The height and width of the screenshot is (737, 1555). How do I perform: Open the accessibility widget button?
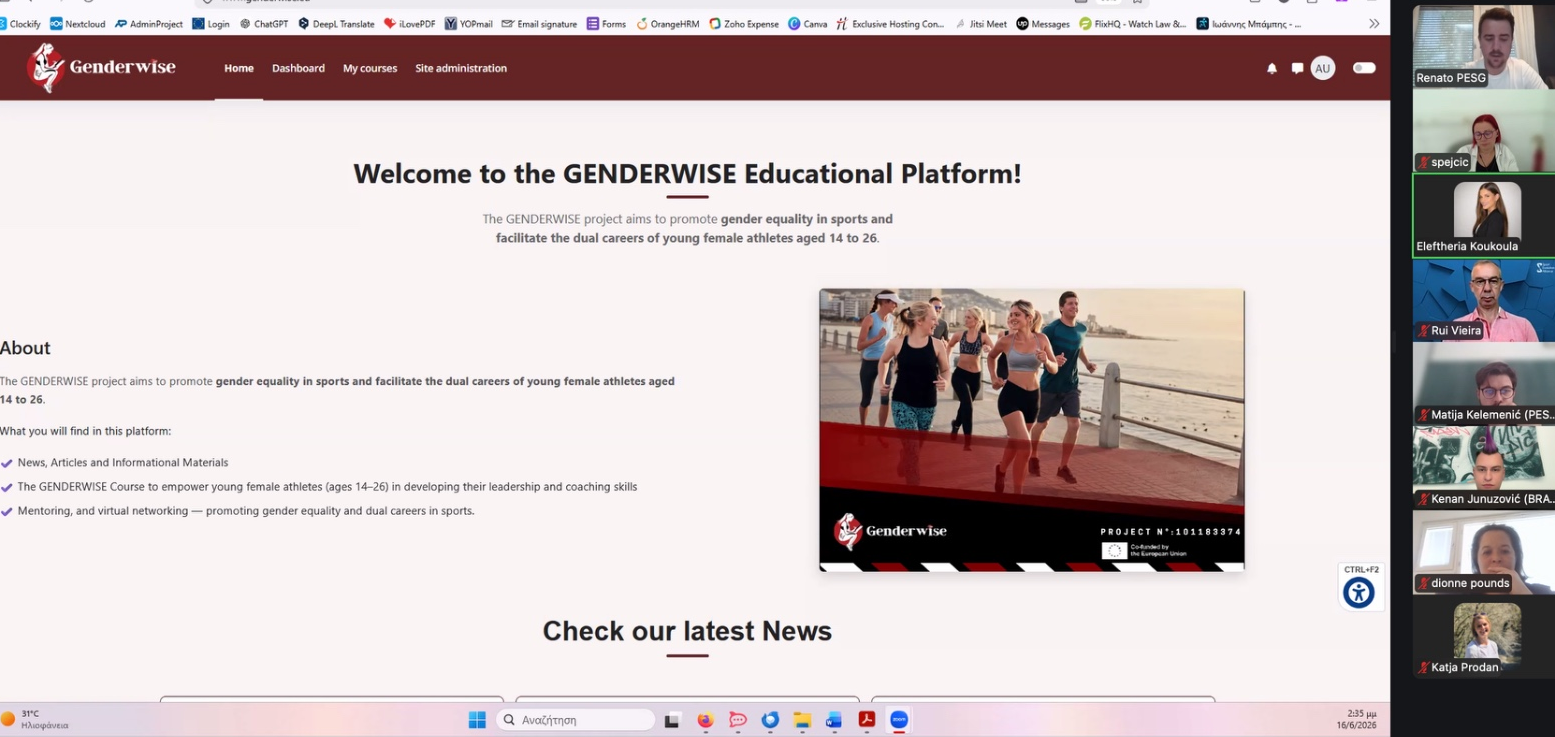coord(1359,592)
